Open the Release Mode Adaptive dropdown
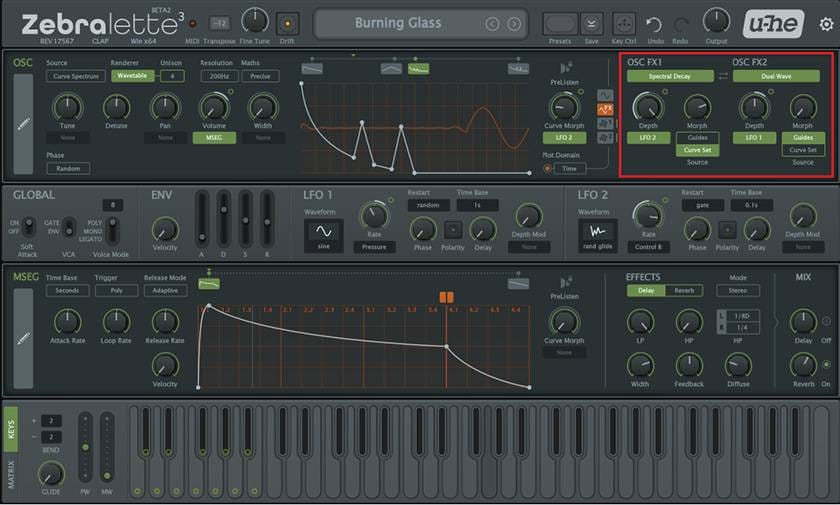The image size is (840, 505). pos(165,290)
